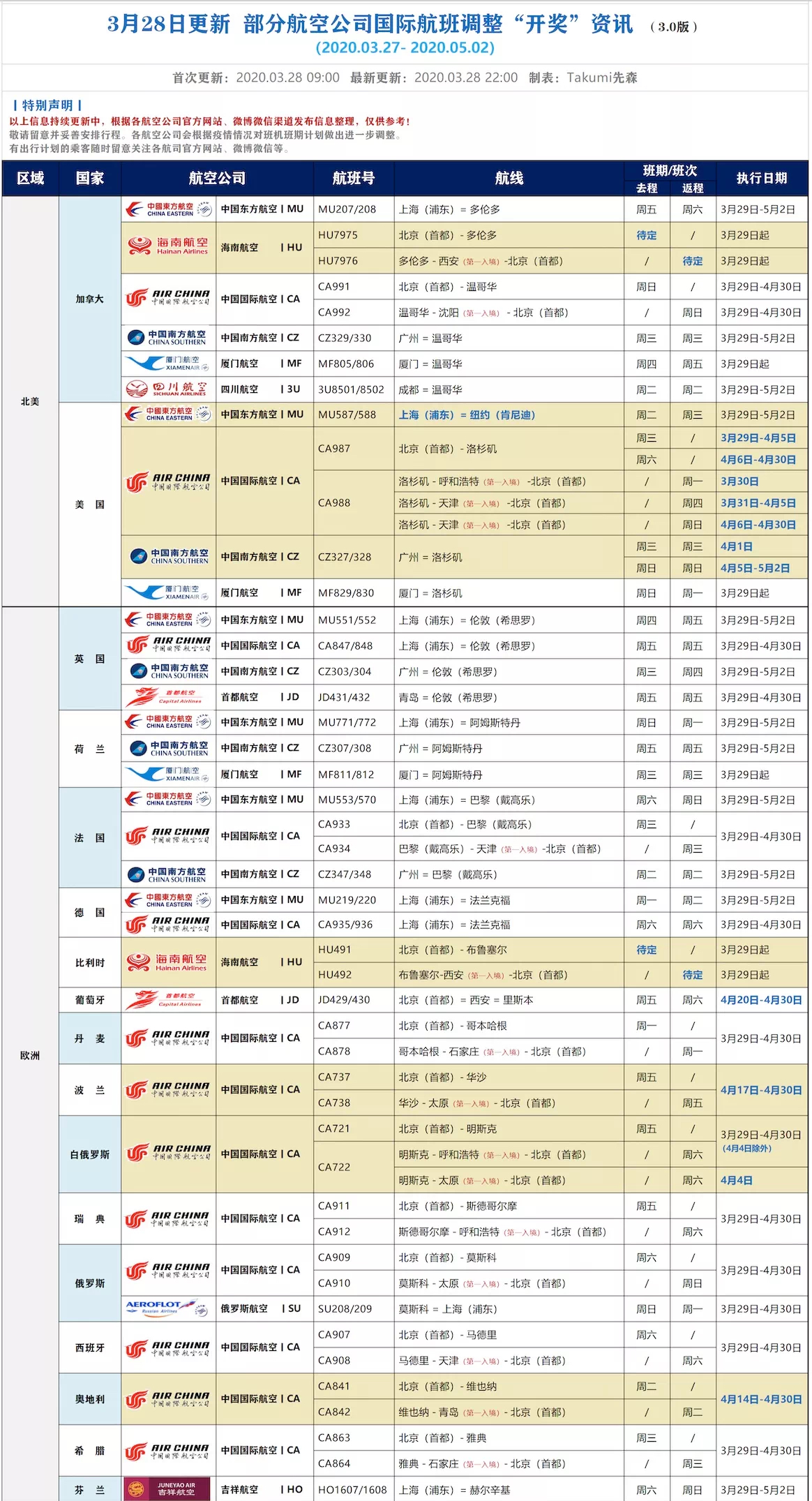Click Air China logo beside CA987 and CA988
This screenshot has width=812, height=1501.
[168, 481]
